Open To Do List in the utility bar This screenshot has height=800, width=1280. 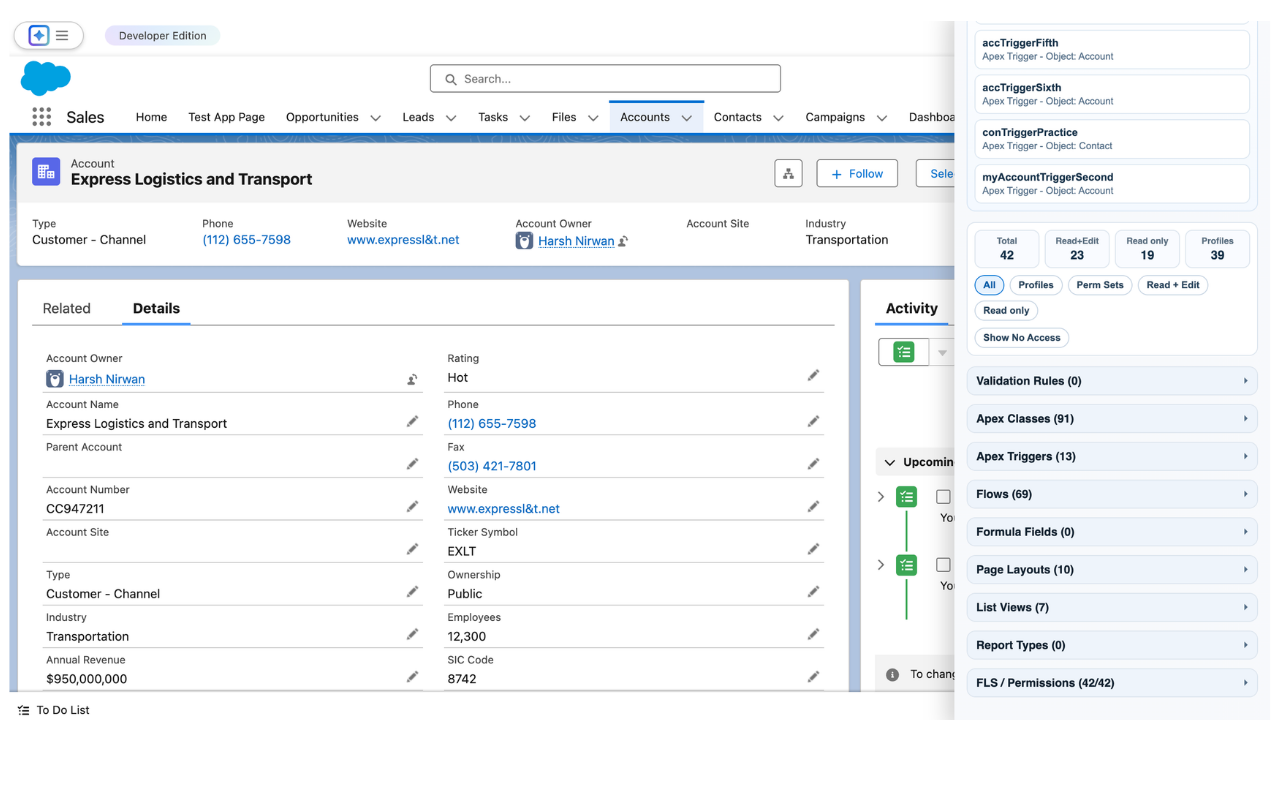(x=53, y=710)
